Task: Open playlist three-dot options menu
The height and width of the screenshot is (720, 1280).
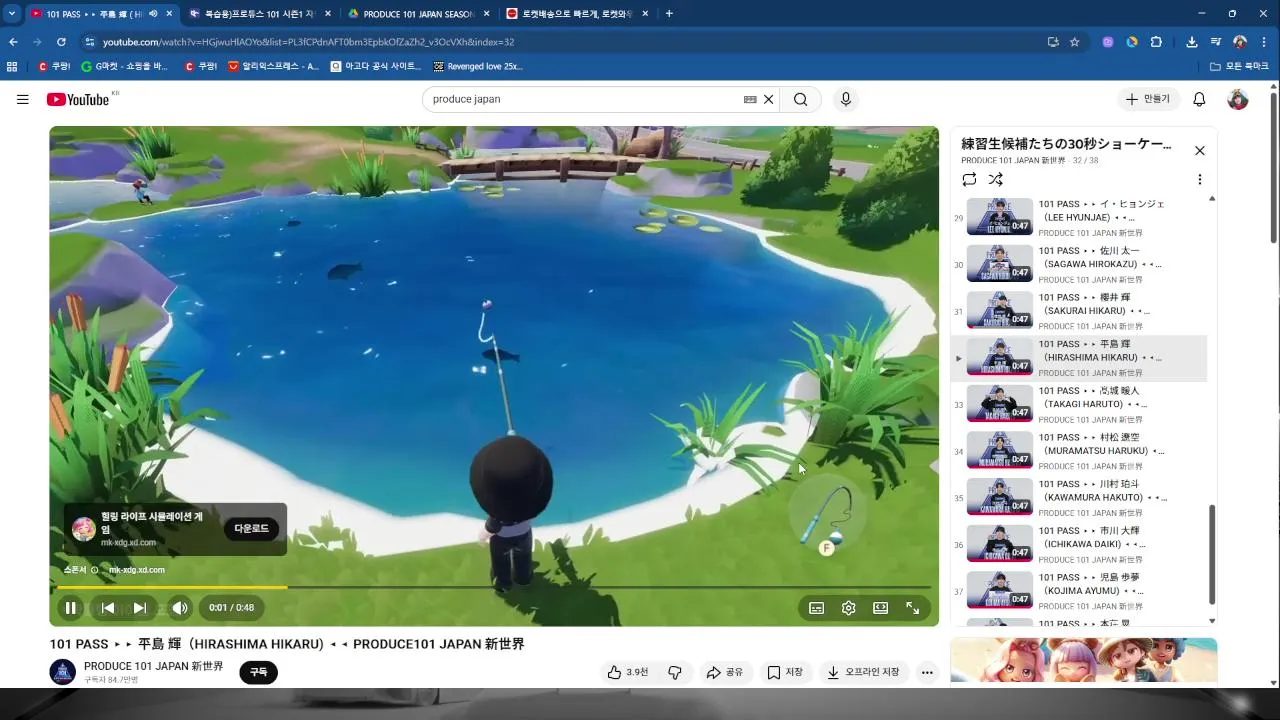Action: coord(1199,179)
